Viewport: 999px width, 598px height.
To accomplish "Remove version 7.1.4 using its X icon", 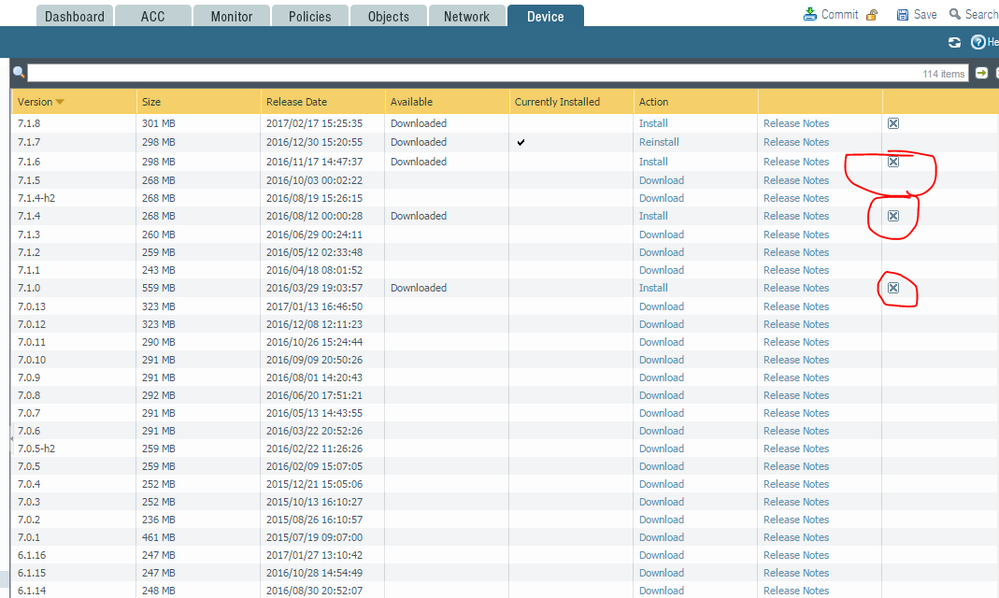I will [893, 216].
